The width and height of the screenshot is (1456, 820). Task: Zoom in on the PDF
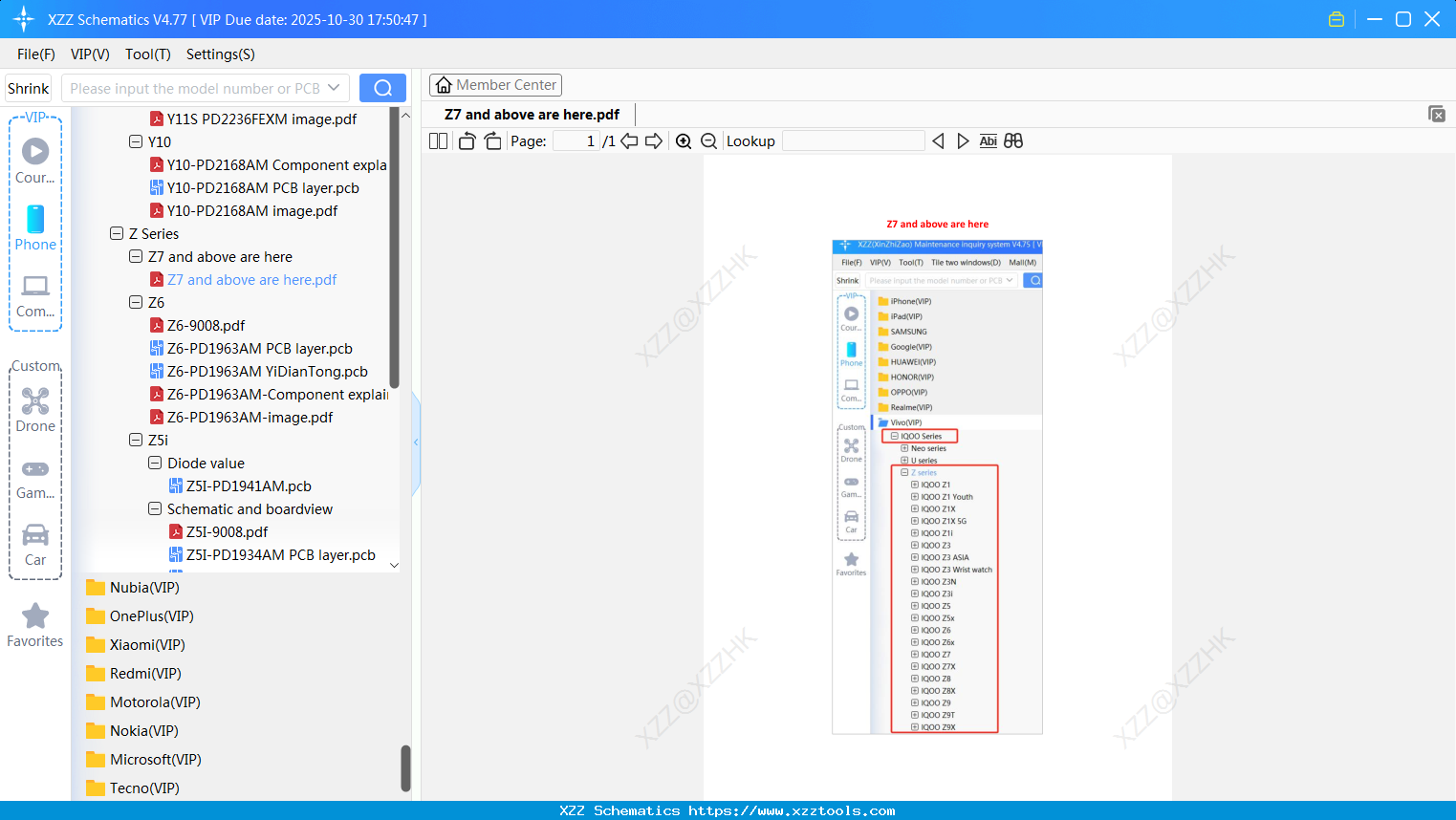[x=684, y=141]
